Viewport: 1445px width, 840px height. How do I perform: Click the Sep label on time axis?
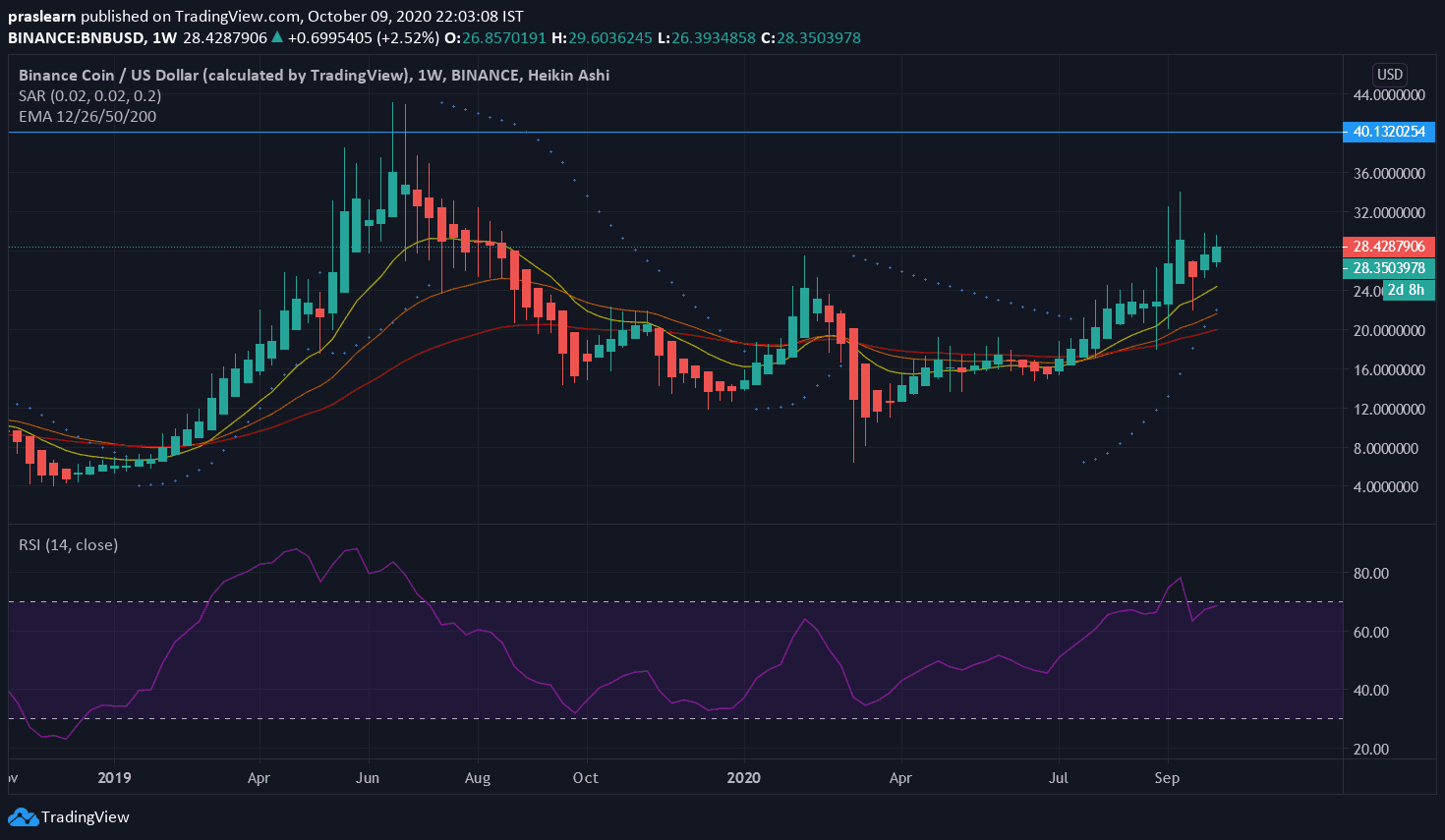coord(1167,777)
